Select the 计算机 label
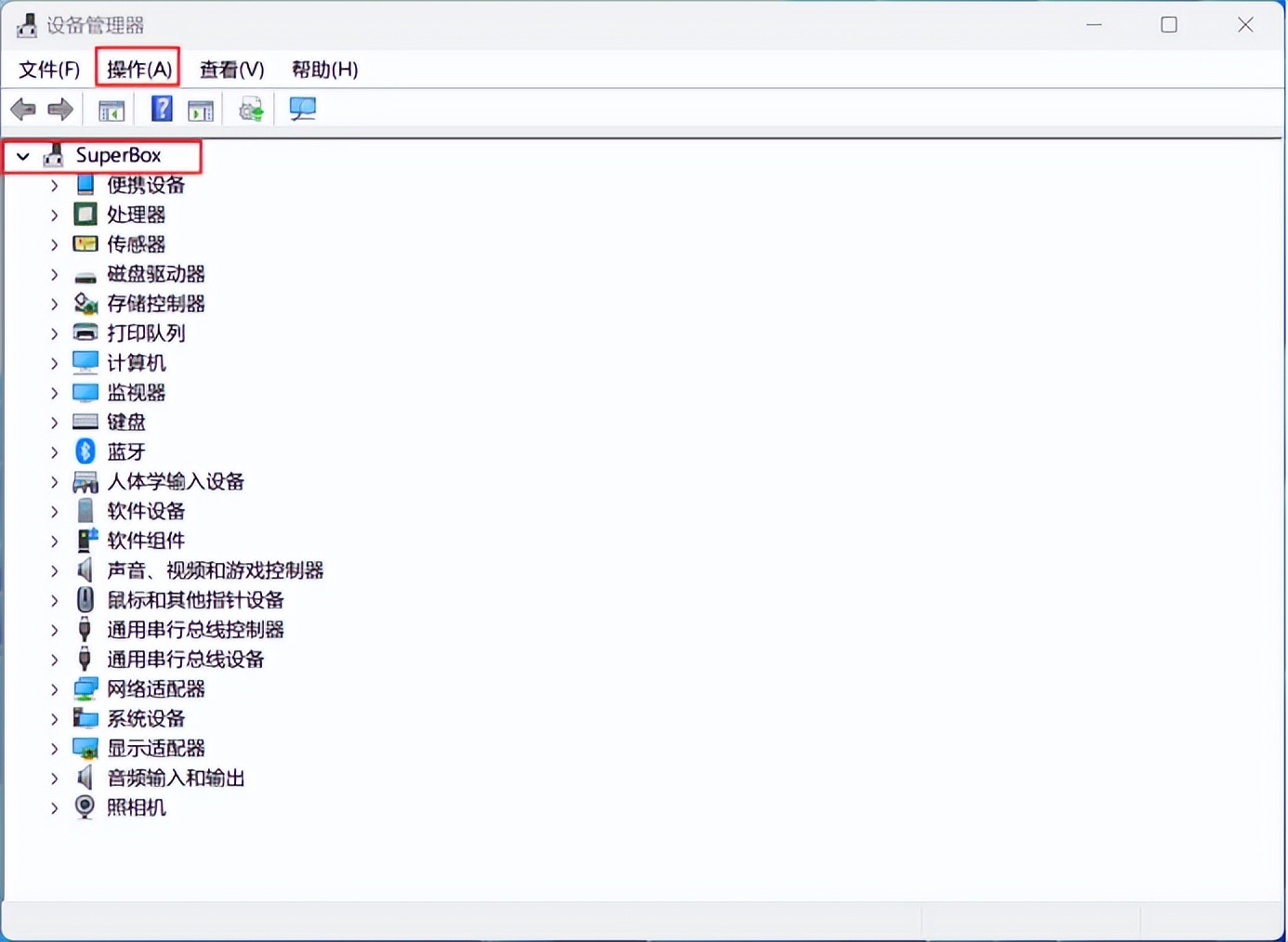The image size is (1288, 942). click(136, 363)
